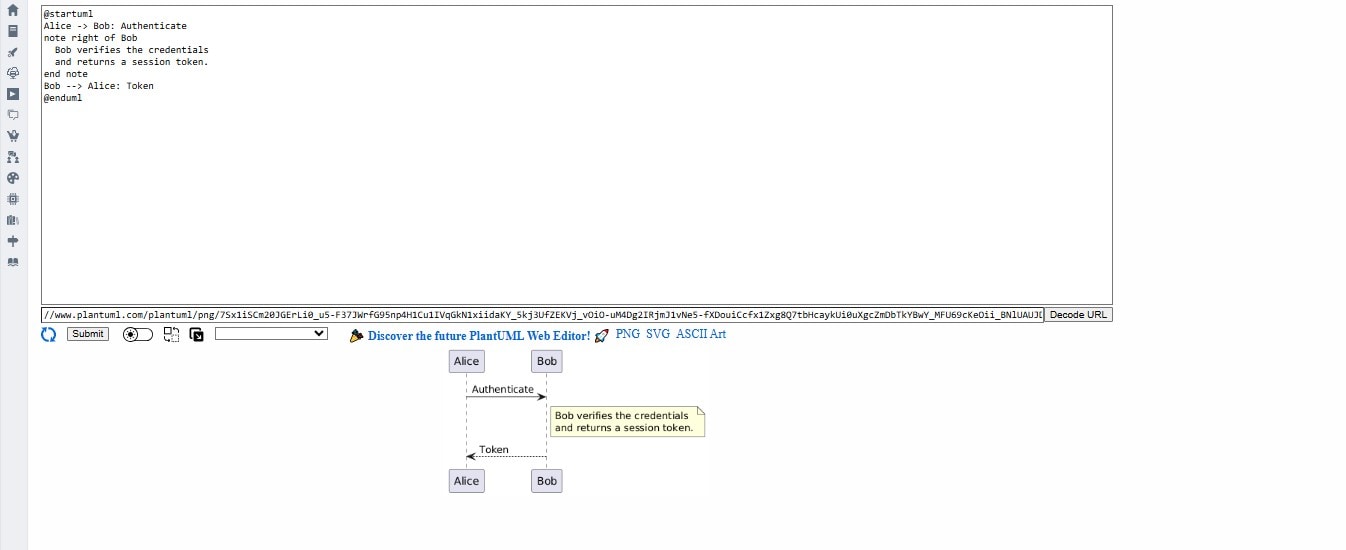Select the Token return message label
1346x550 pixels.
click(494, 449)
